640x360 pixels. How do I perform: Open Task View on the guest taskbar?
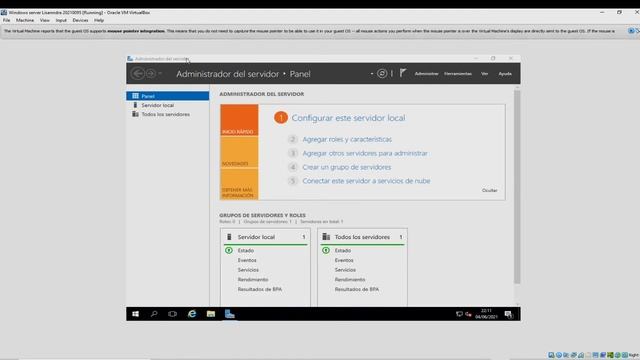pyautogui.click(x=173, y=314)
